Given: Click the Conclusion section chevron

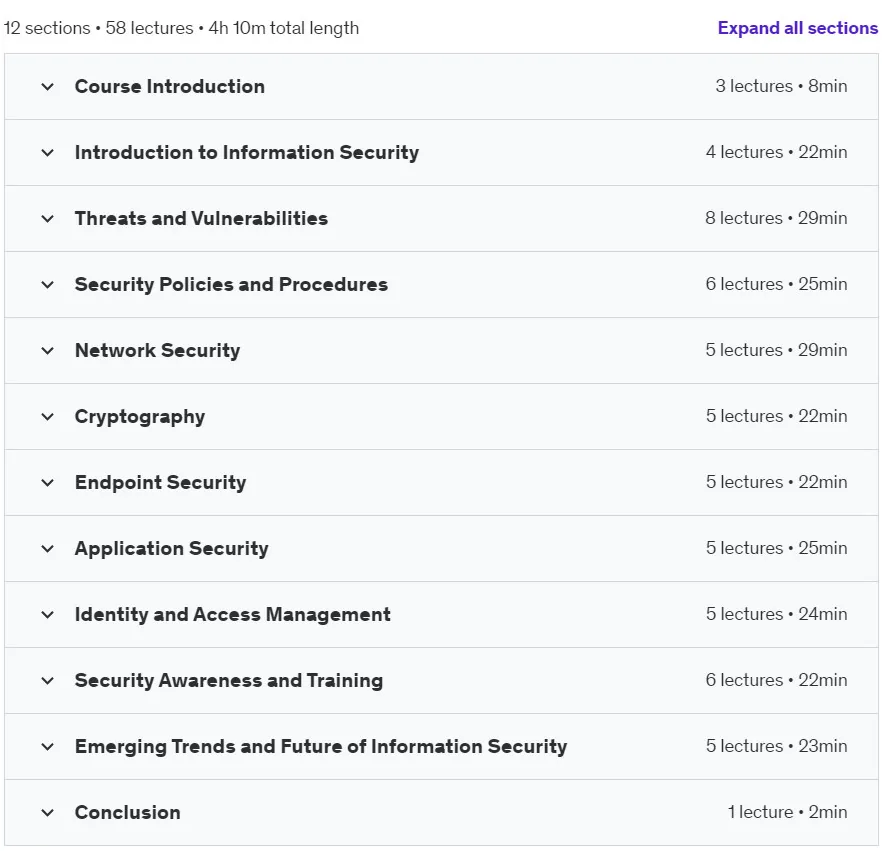Looking at the screenshot, I should point(48,812).
